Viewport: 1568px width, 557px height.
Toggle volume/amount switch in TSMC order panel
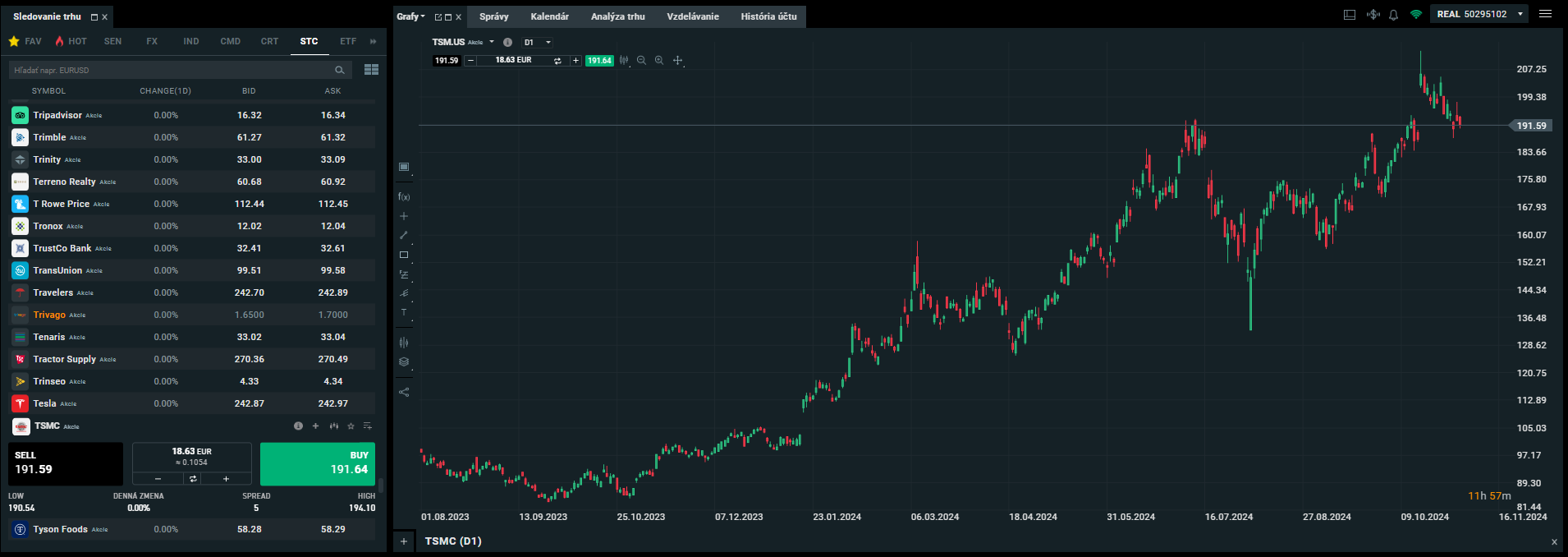[x=192, y=479]
